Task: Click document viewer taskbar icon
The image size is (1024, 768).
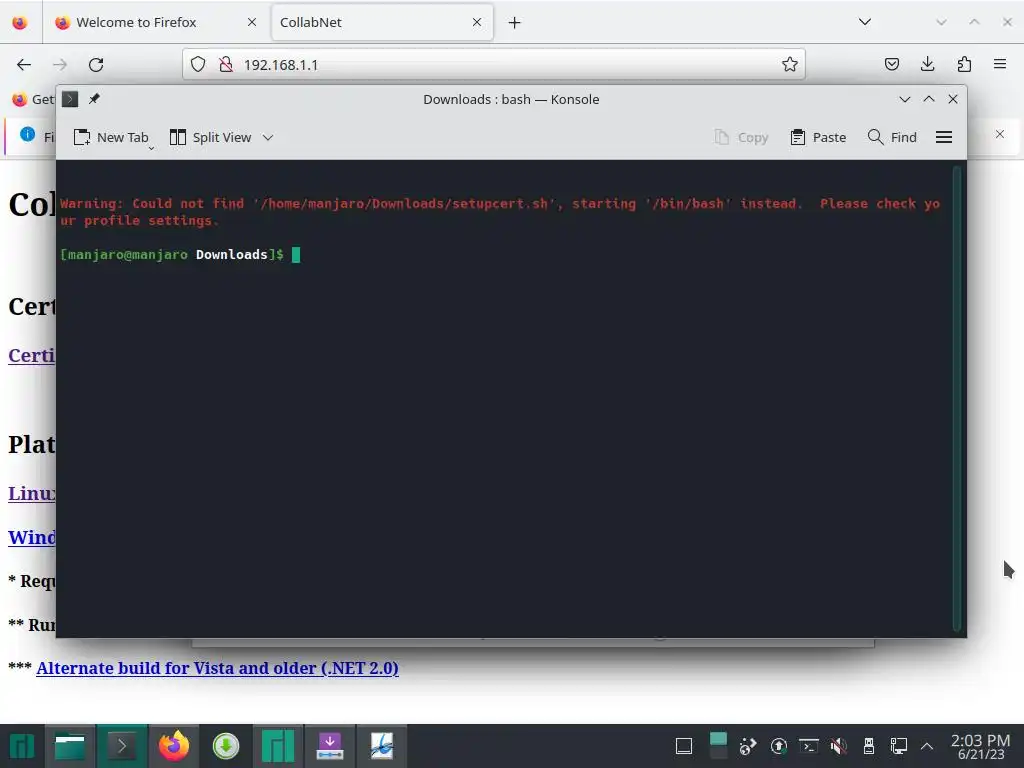Action: click(381, 746)
